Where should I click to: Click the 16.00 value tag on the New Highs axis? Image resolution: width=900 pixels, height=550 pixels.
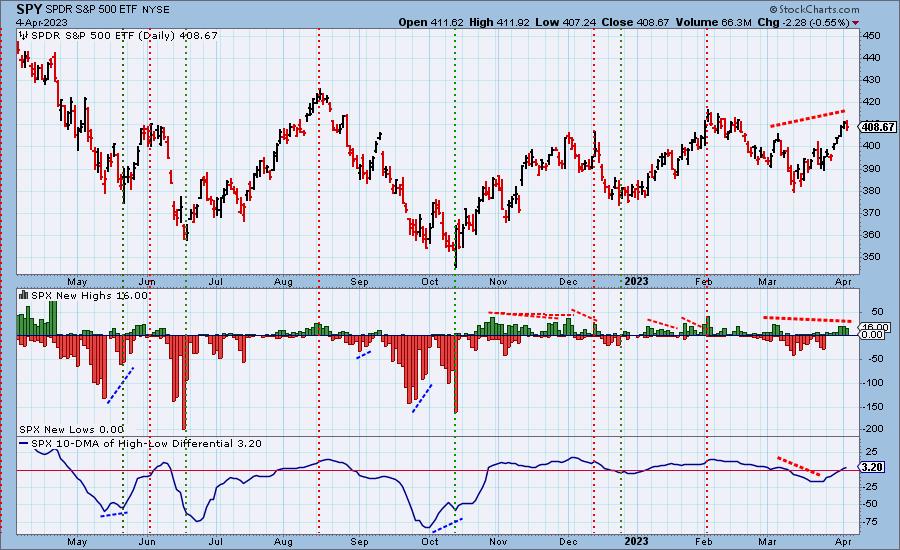pos(876,327)
